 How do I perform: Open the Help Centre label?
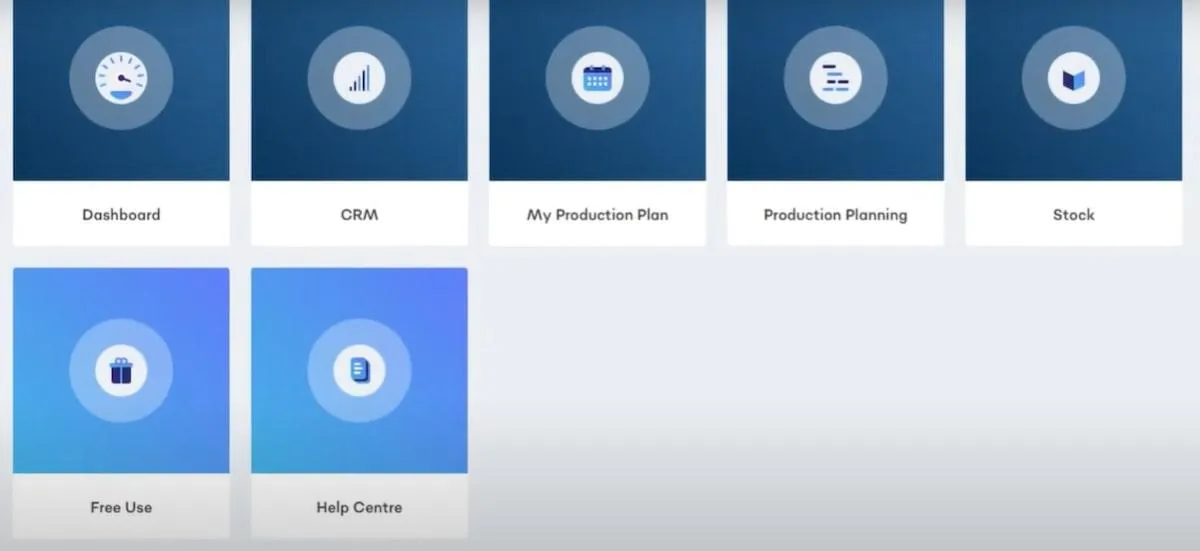(359, 507)
